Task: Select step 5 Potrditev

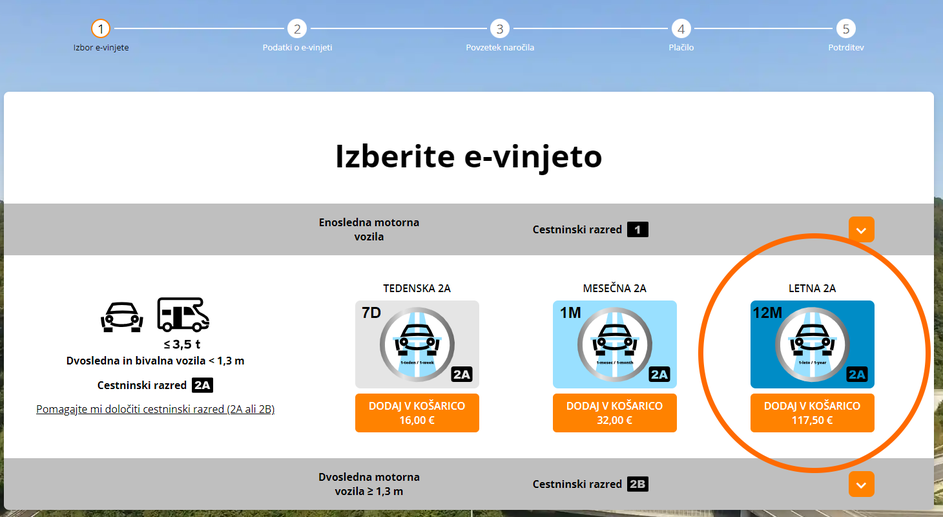Action: [x=846, y=29]
